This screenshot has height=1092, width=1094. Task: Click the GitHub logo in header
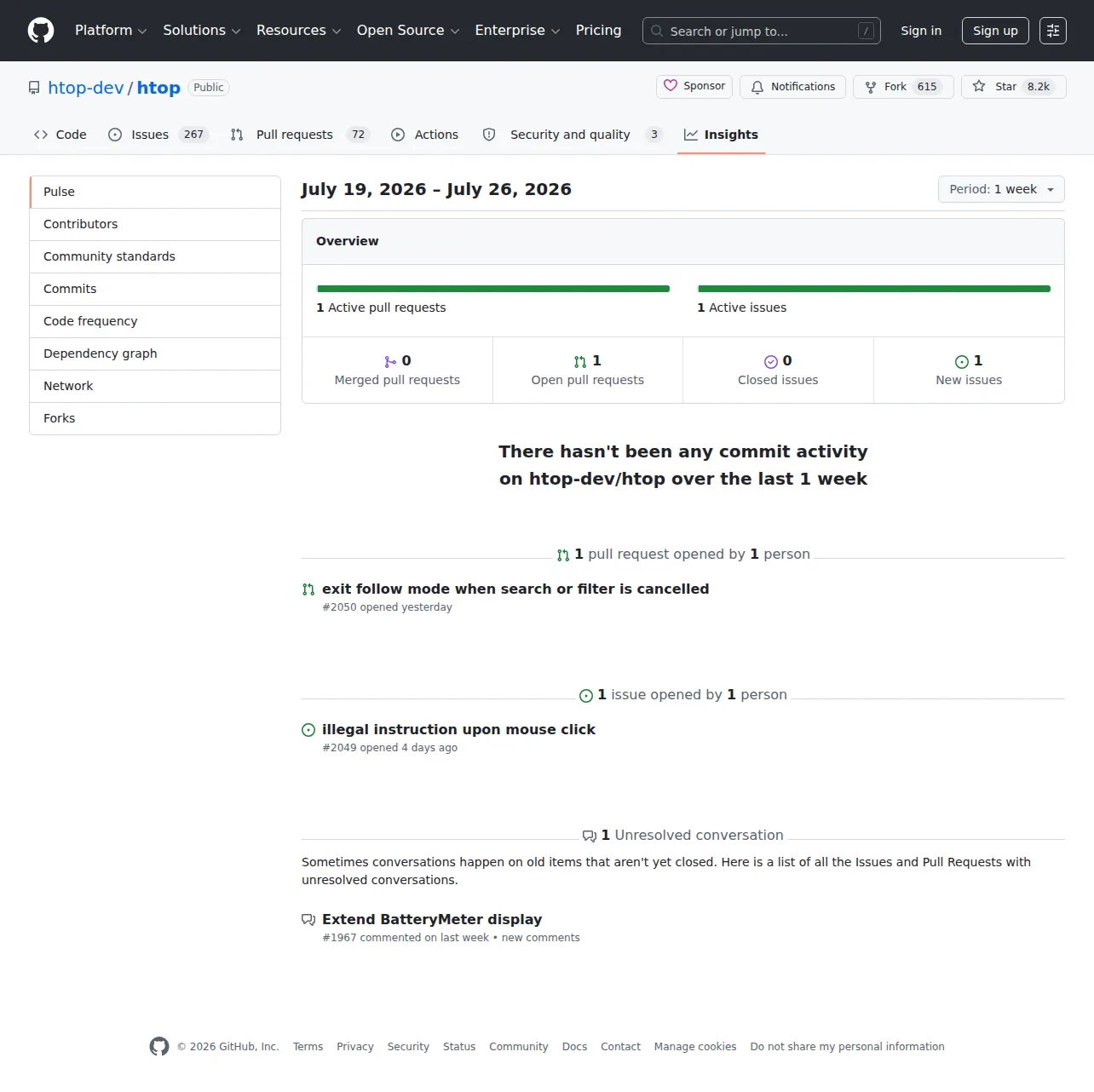point(41,31)
